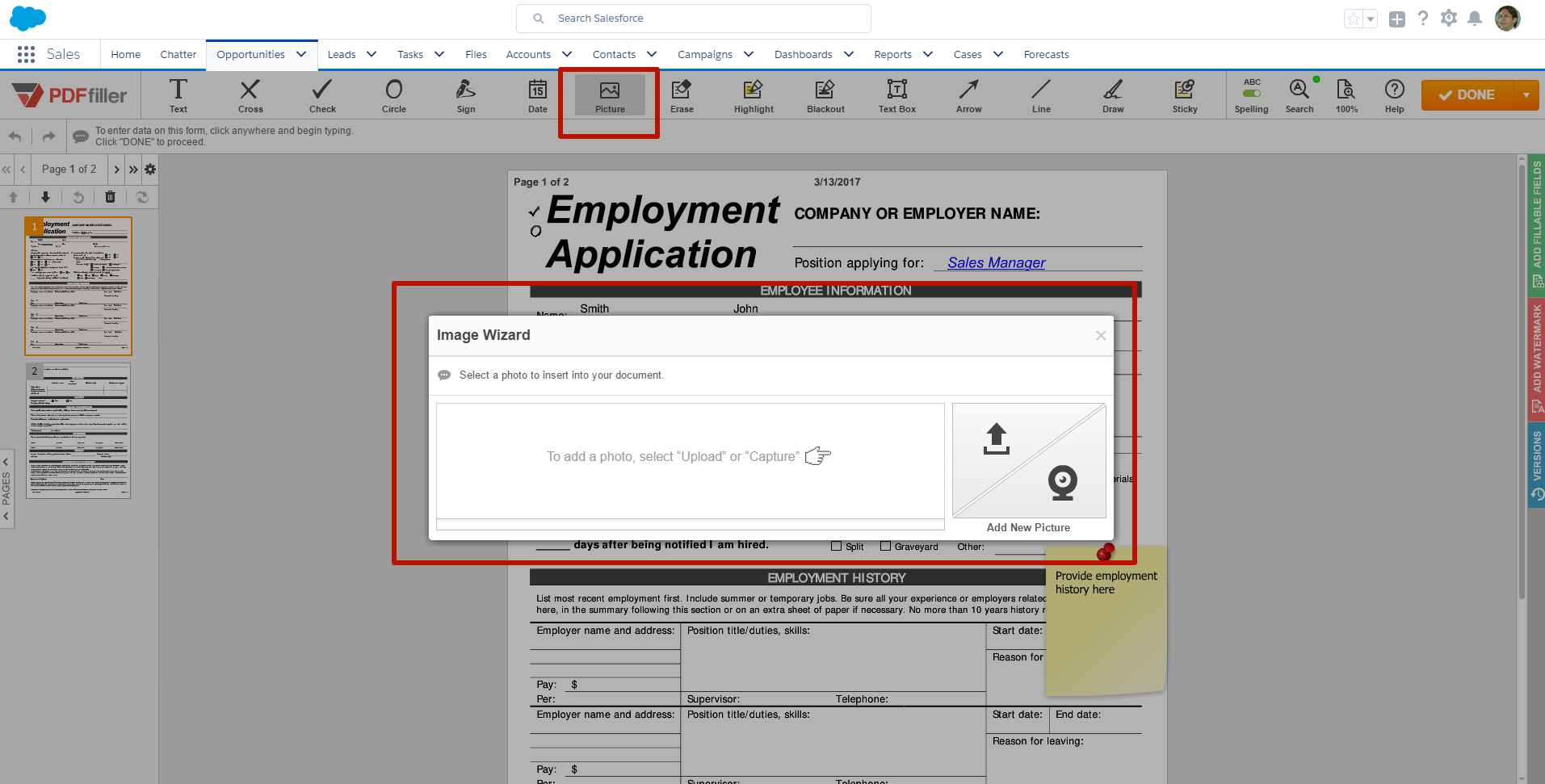Screen dimensions: 1545x784
Task: Open the Chatter tab
Action: [178, 54]
